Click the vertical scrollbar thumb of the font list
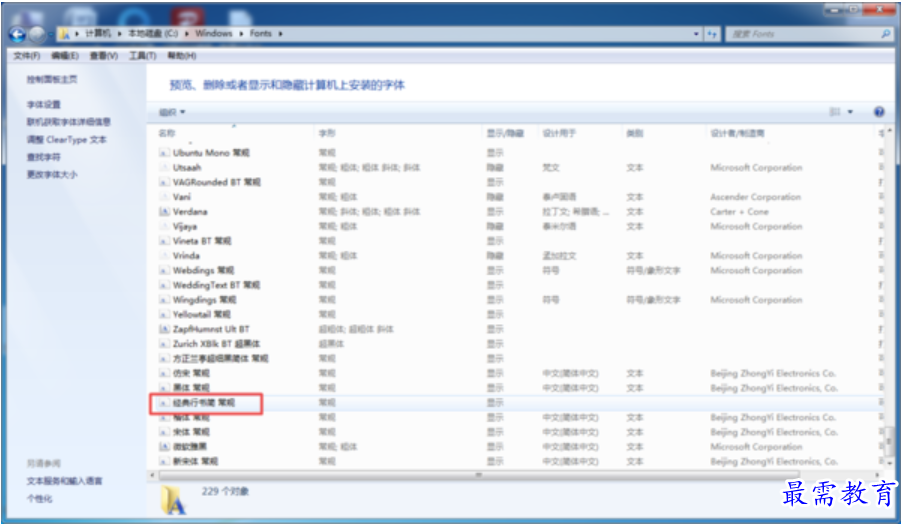Screen dimensions: 904x525 coord(890,441)
